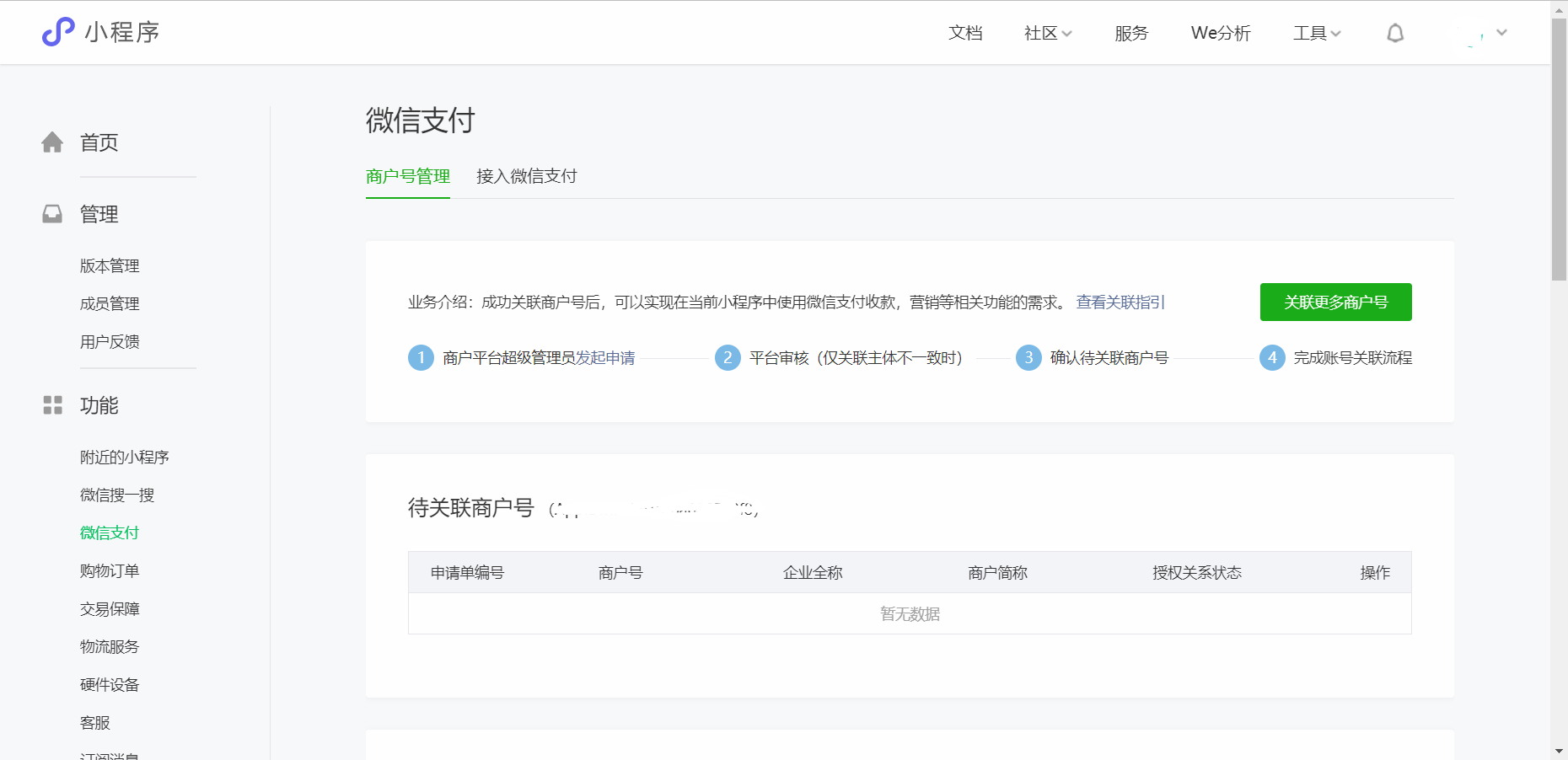Open 版本管理 in the sidebar
This screenshot has height=760, width=1568.
[110, 266]
